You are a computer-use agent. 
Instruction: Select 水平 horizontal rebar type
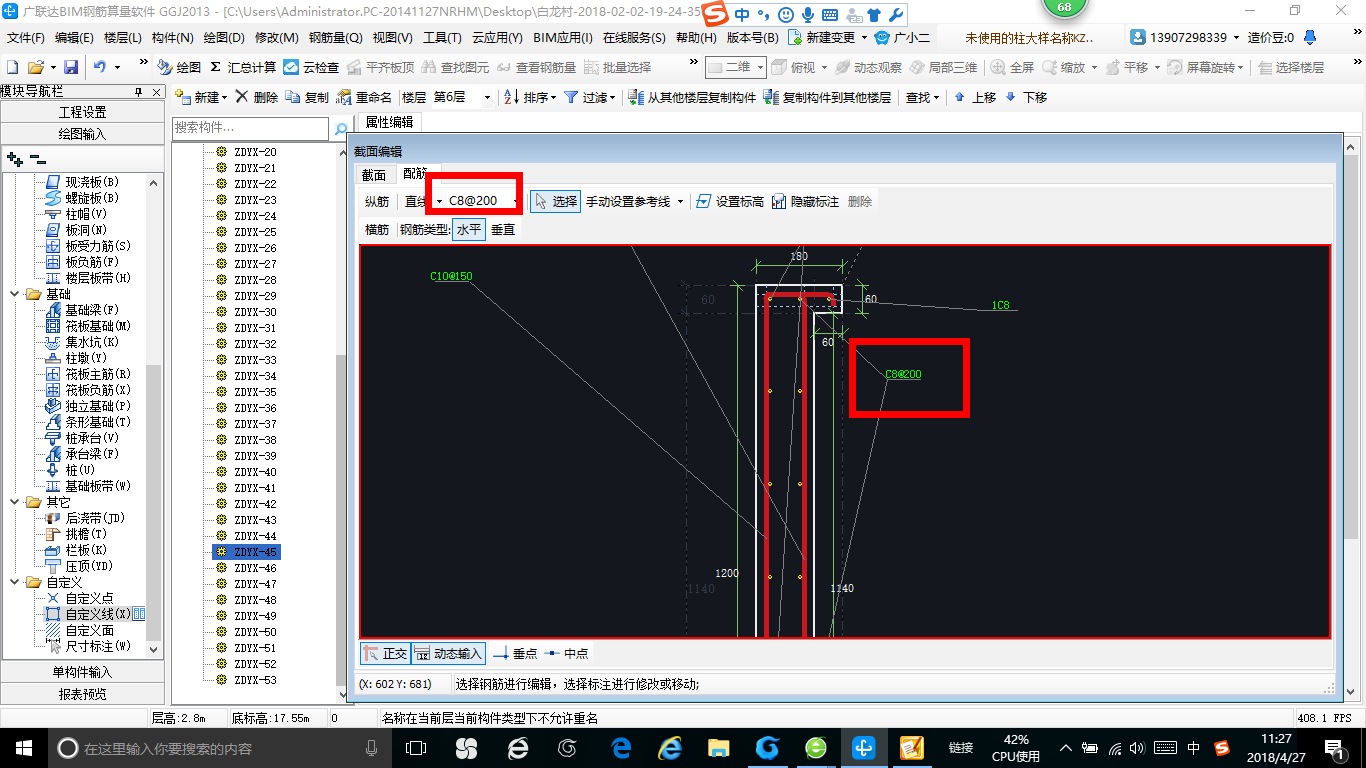coord(470,229)
